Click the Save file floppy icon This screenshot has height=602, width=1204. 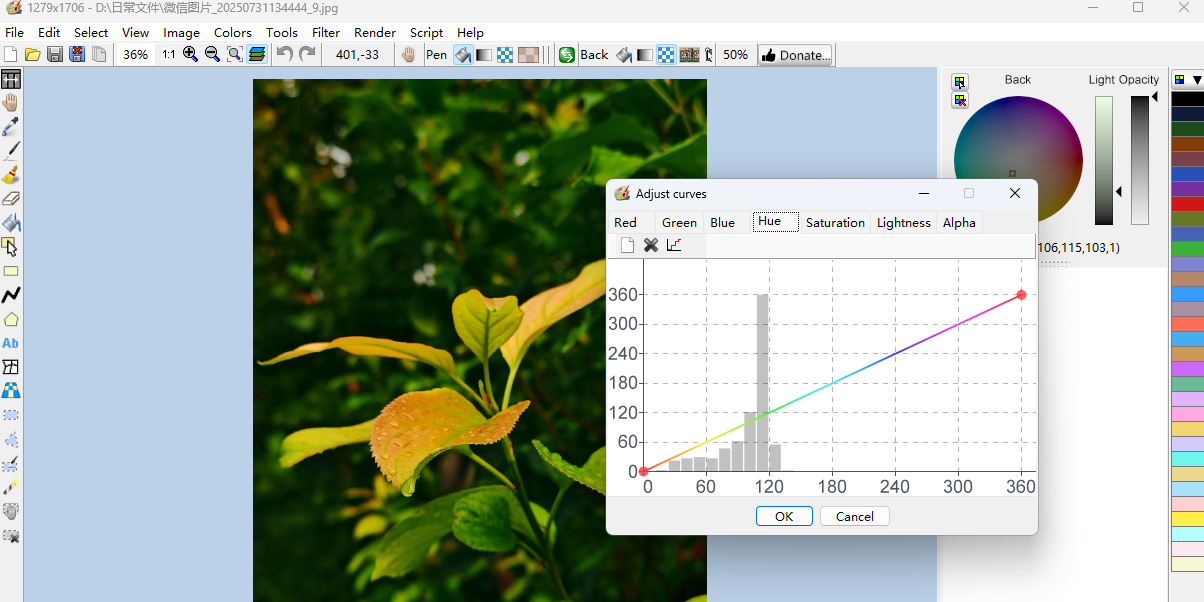[x=55, y=55]
